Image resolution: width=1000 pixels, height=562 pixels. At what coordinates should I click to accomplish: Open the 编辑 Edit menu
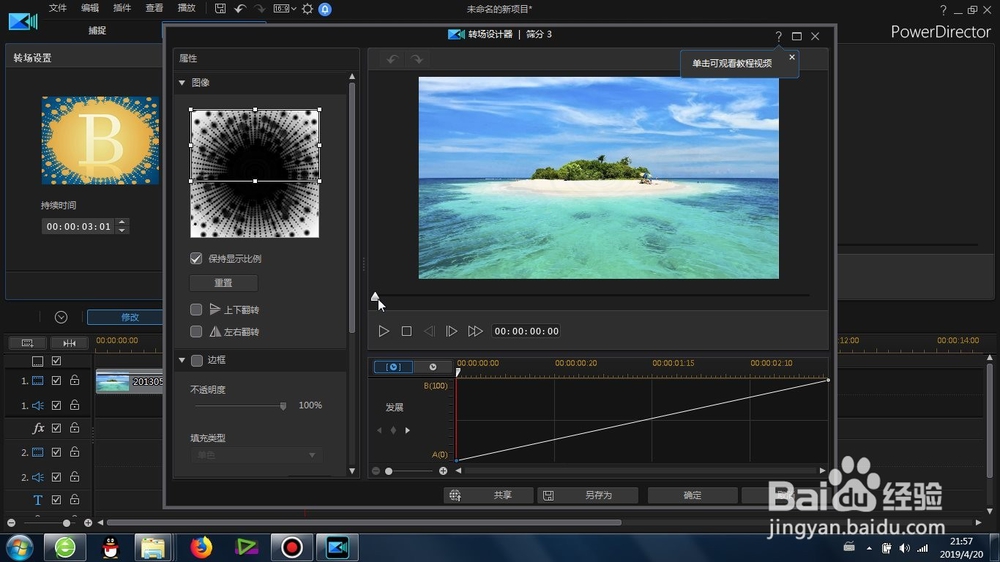coord(90,8)
